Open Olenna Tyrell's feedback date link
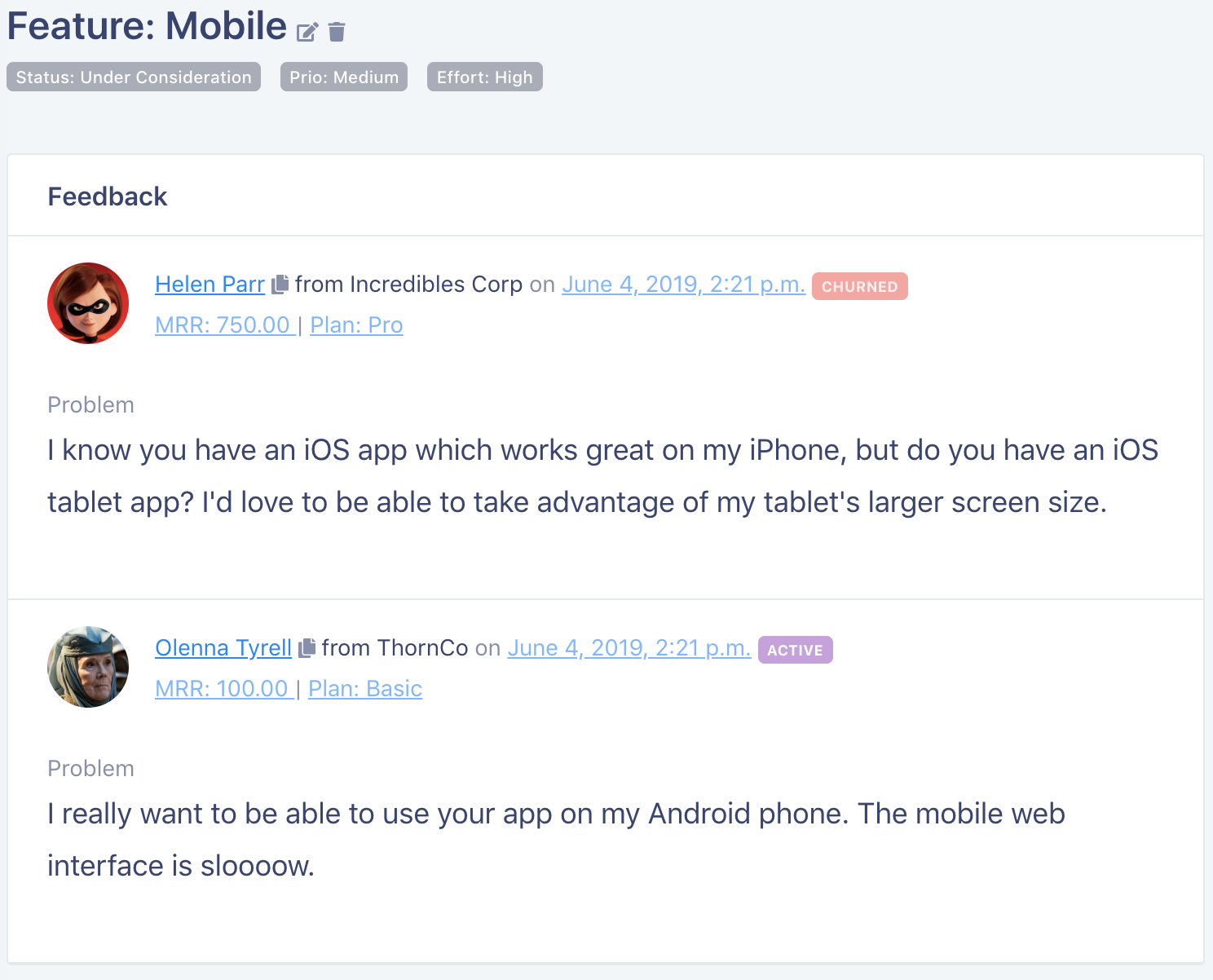Screen dimensions: 1213x980 coord(629,647)
